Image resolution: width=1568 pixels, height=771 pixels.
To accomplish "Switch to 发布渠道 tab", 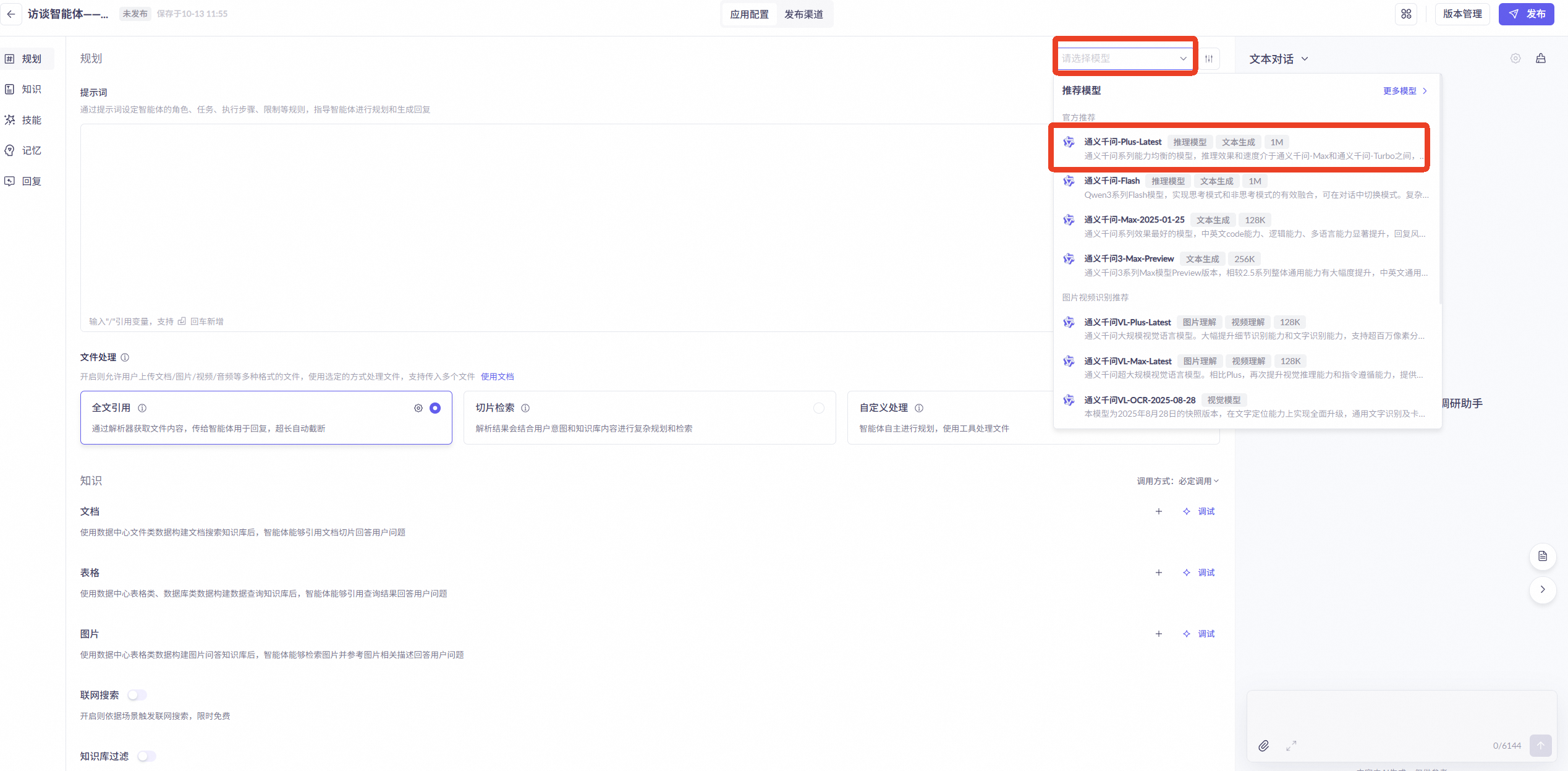I will tap(803, 14).
